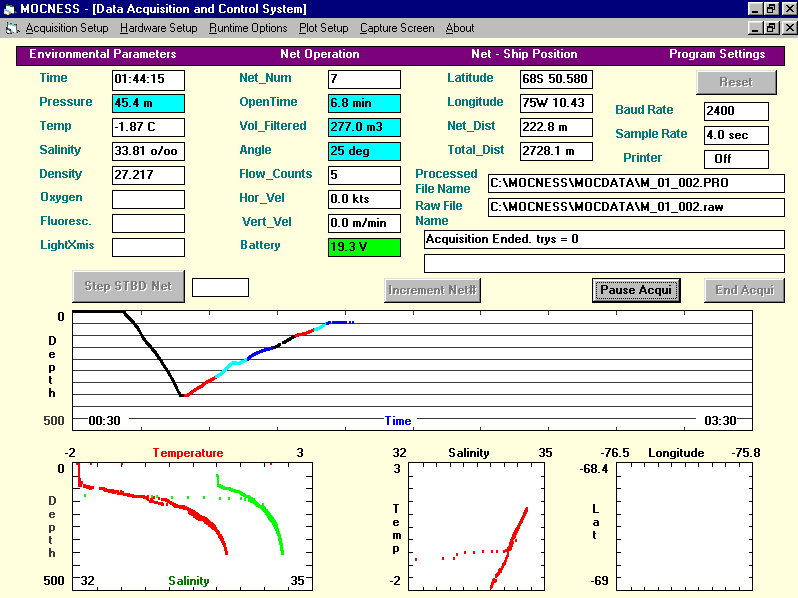Click the Total_Dist field showing 2728.1 m
The height and width of the screenshot is (598, 798).
coord(556,151)
